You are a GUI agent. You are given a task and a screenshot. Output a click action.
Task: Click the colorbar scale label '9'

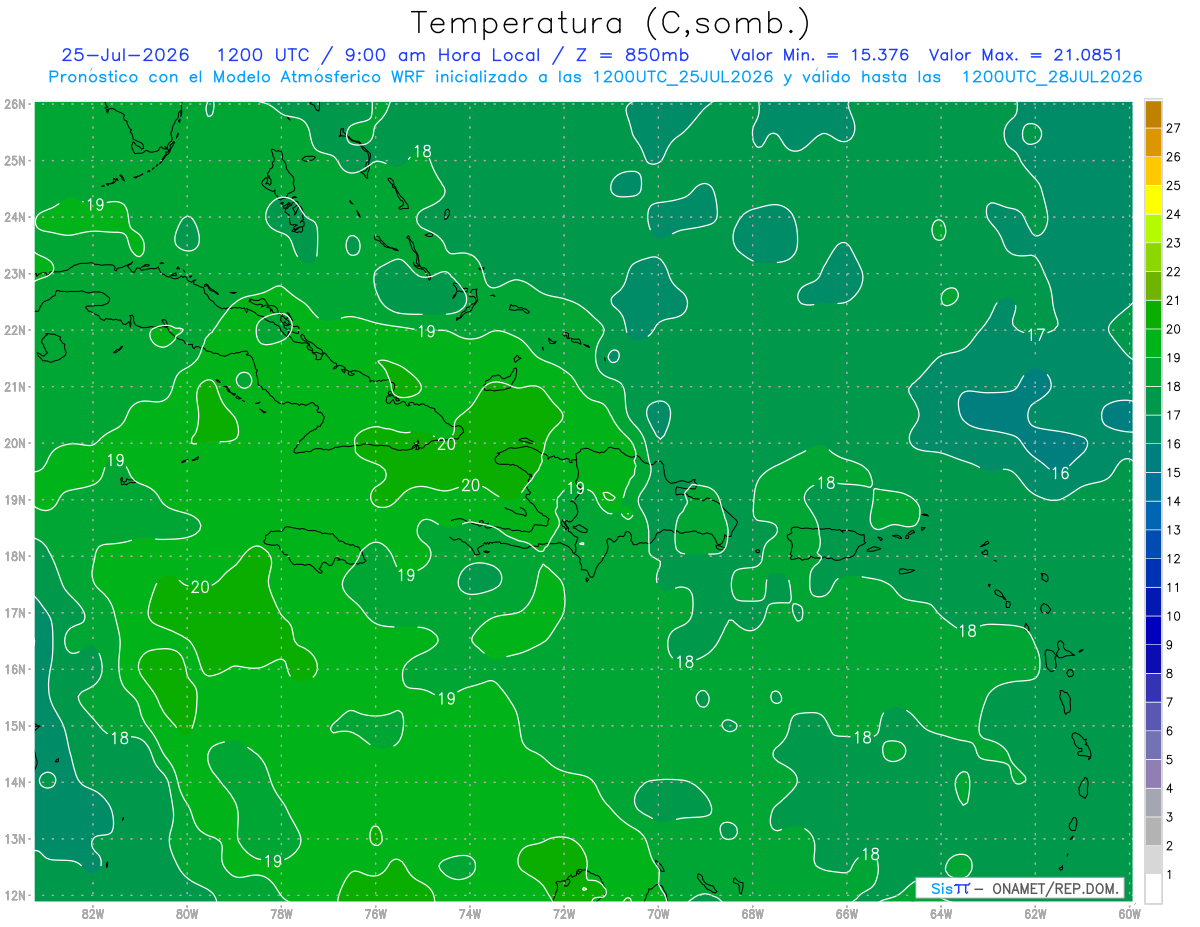[1169, 644]
